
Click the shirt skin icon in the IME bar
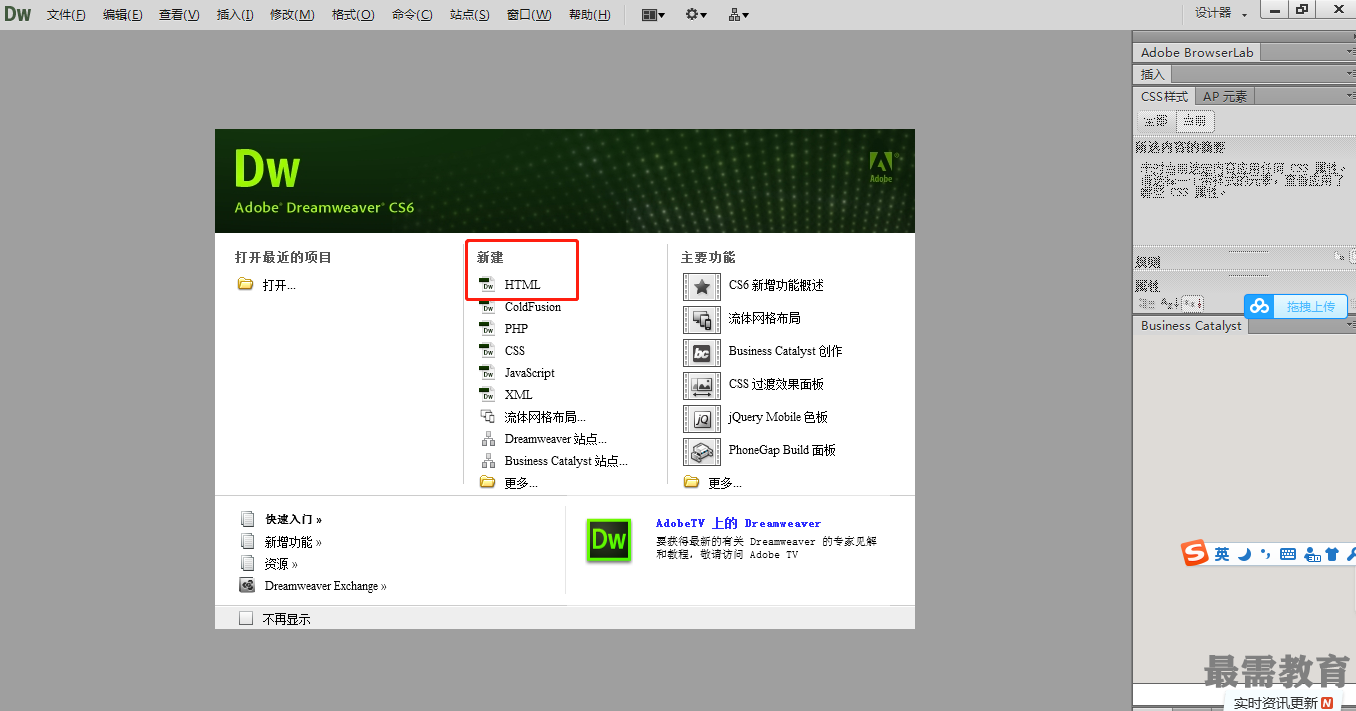point(1332,554)
